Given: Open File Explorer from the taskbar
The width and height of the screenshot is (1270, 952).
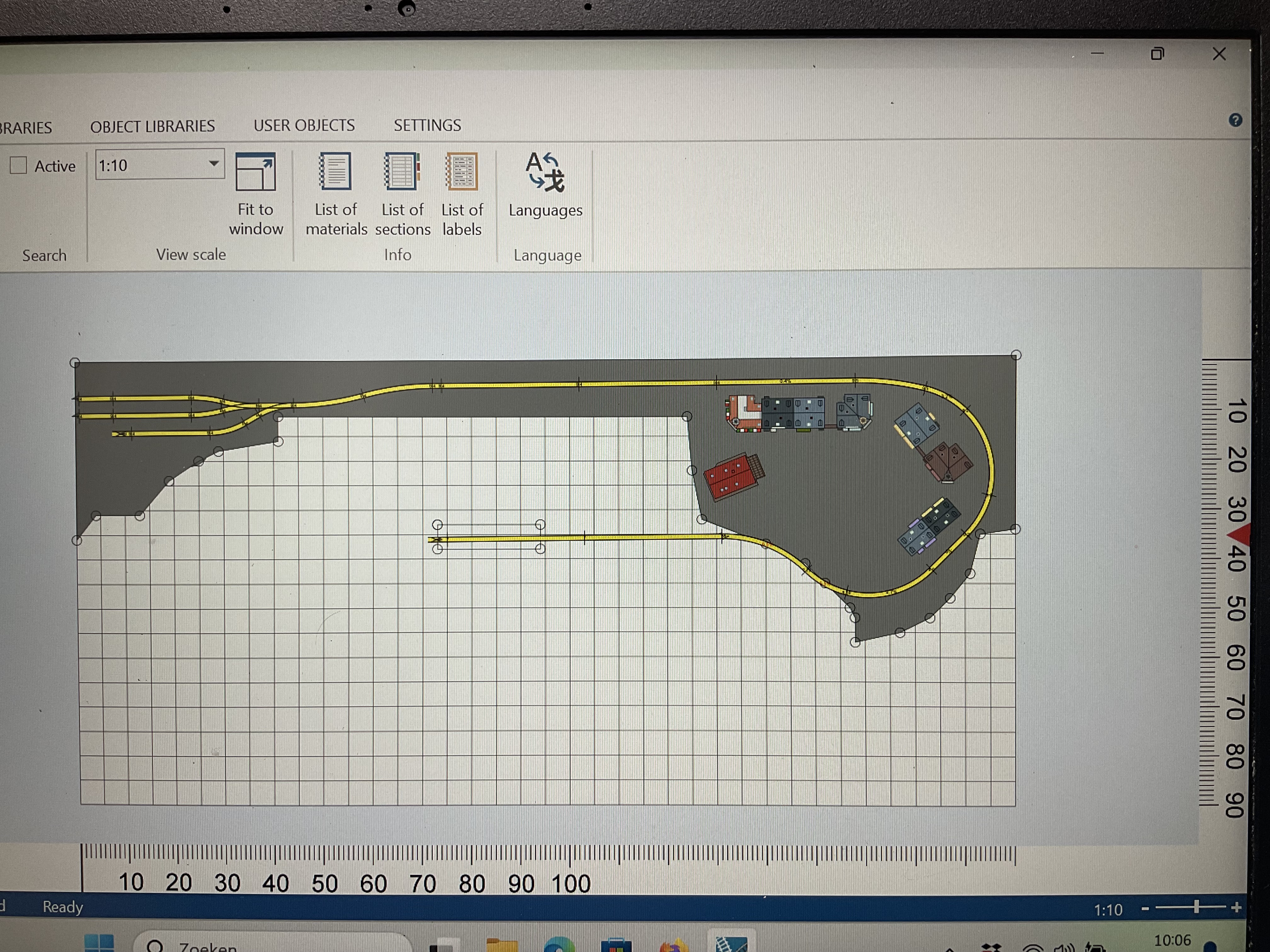Looking at the screenshot, I should click(x=501, y=945).
